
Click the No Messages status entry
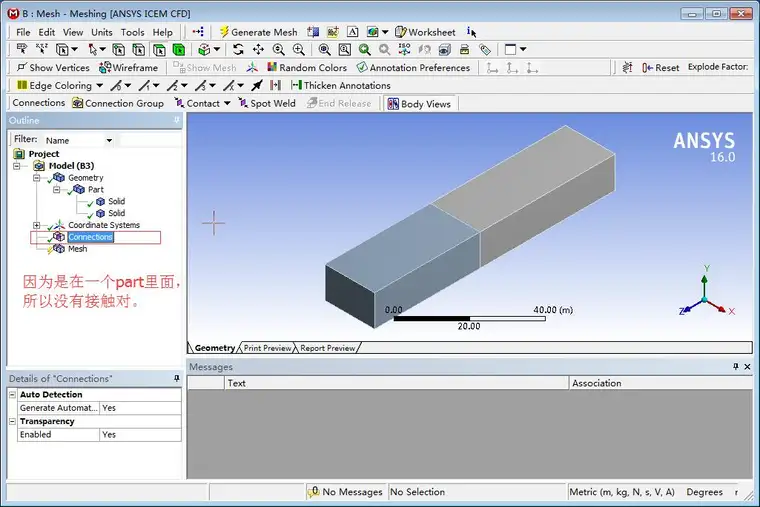coord(346,492)
